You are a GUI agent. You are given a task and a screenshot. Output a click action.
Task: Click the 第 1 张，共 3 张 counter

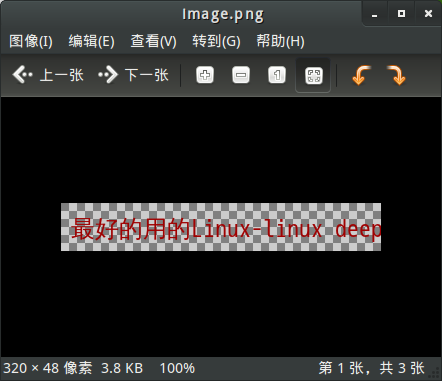(371, 368)
